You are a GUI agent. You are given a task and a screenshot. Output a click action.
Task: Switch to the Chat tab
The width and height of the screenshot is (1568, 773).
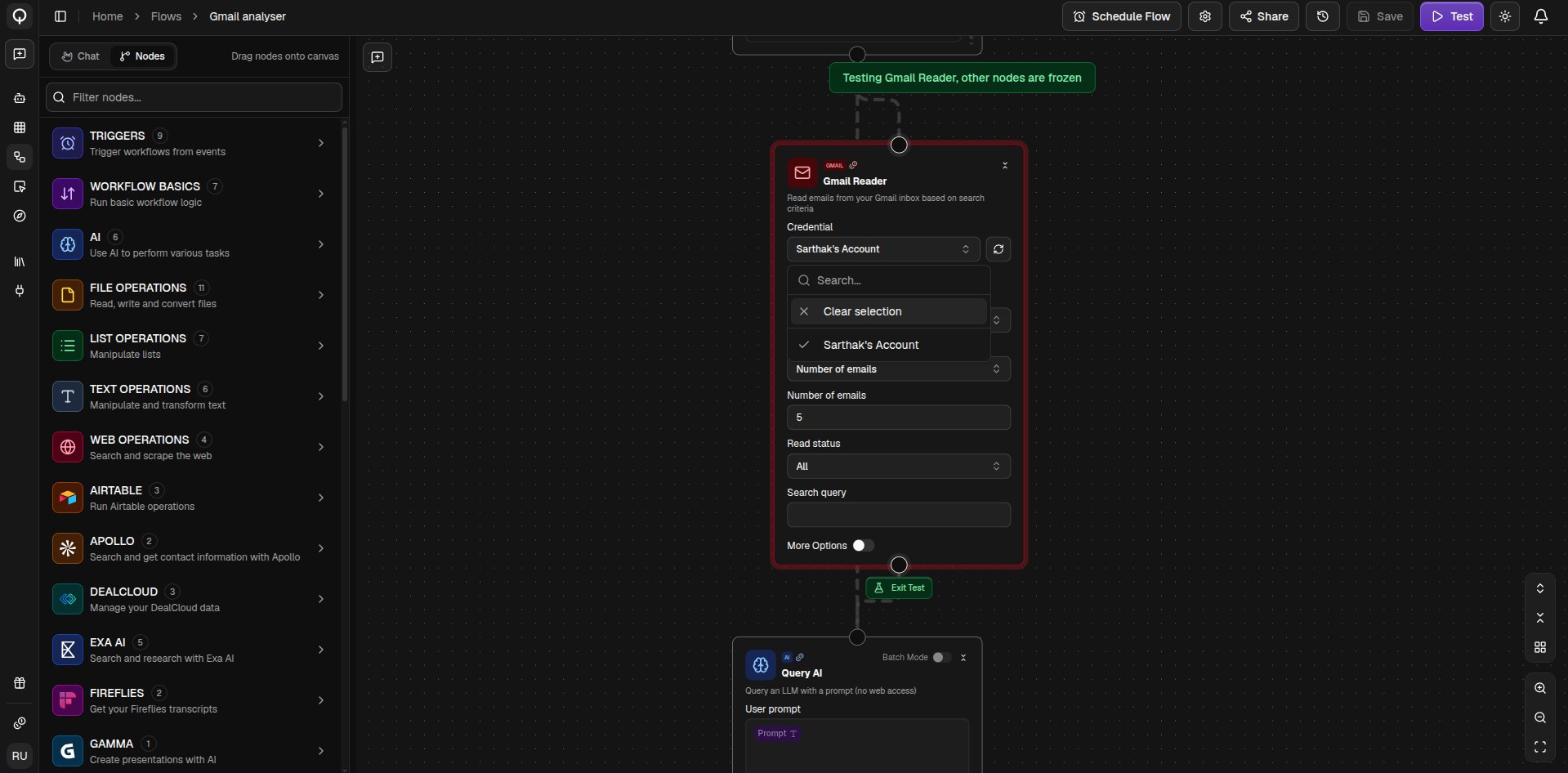(80, 56)
